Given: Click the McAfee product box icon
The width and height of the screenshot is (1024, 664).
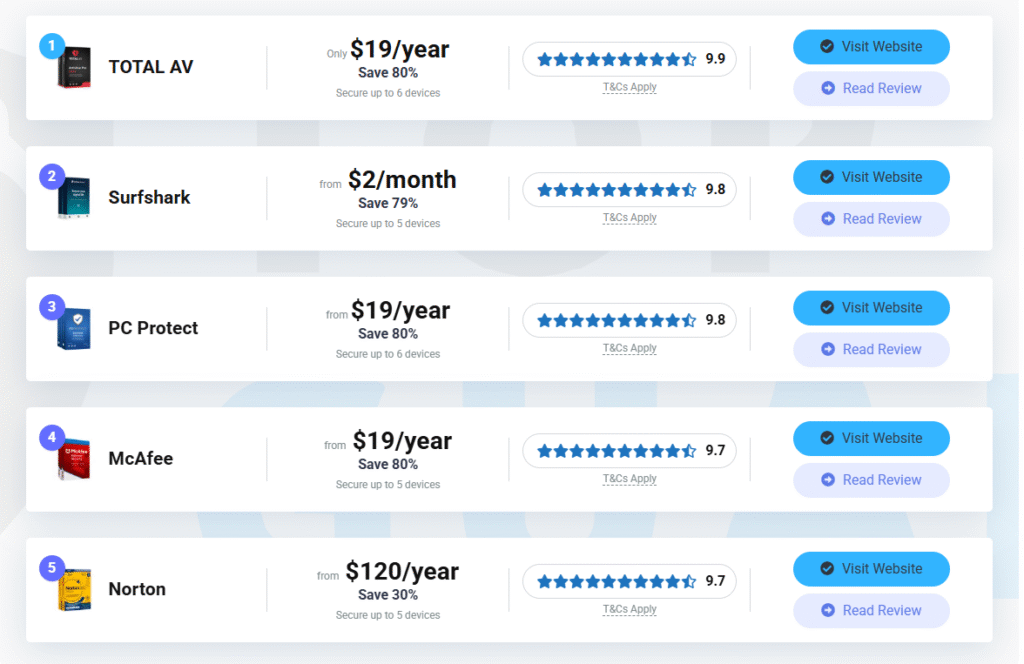Looking at the screenshot, I should (x=75, y=460).
